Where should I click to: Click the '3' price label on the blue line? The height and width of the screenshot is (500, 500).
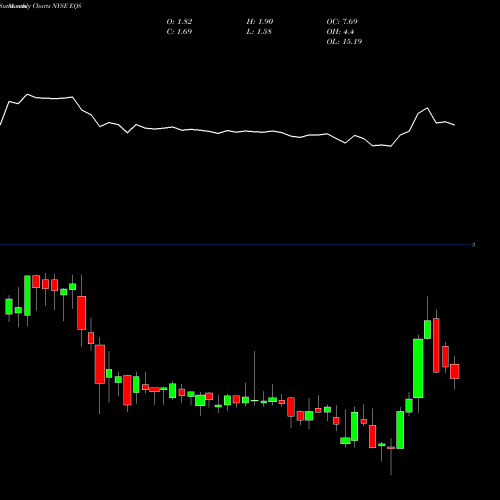pyautogui.click(x=473, y=245)
